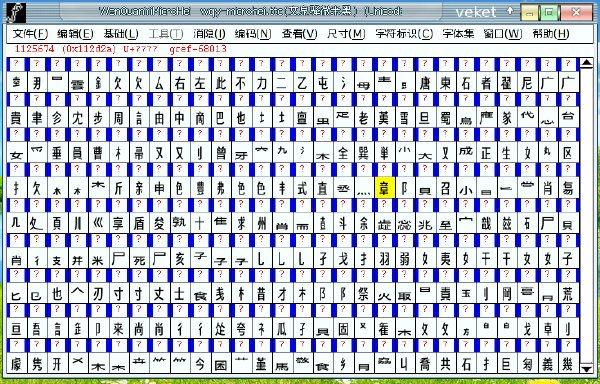Select the 享 glyph cell
The height and width of the screenshot is (384, 600).
pos(118,223)
